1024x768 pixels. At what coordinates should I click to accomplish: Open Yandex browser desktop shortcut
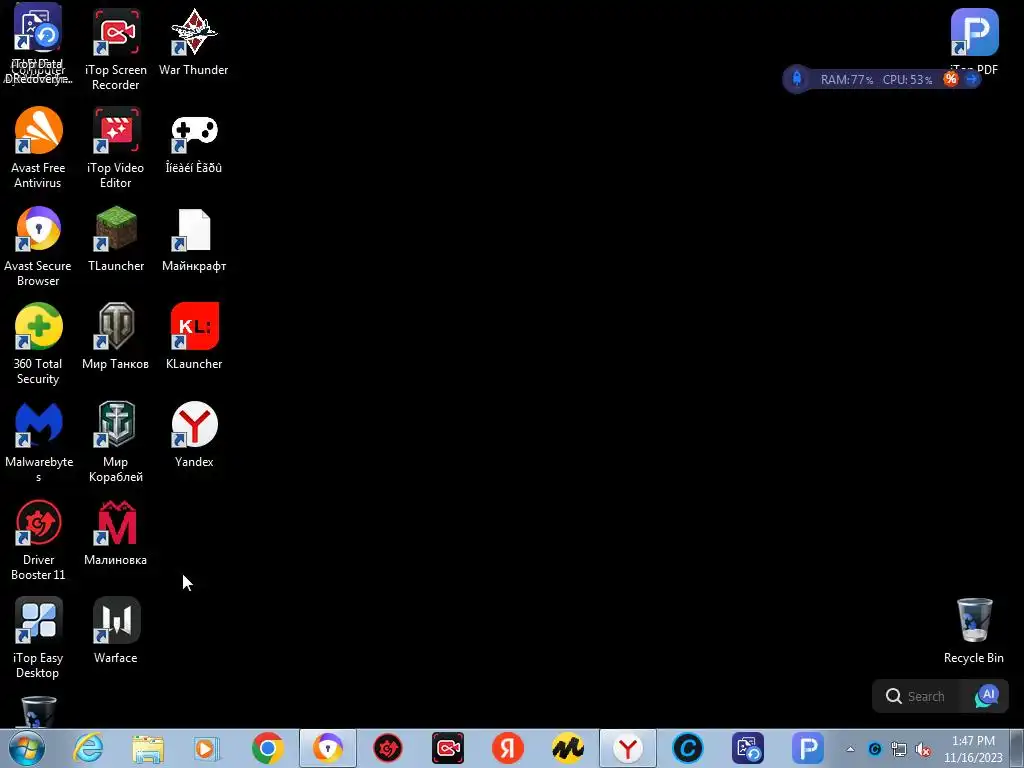pos(193,434)
